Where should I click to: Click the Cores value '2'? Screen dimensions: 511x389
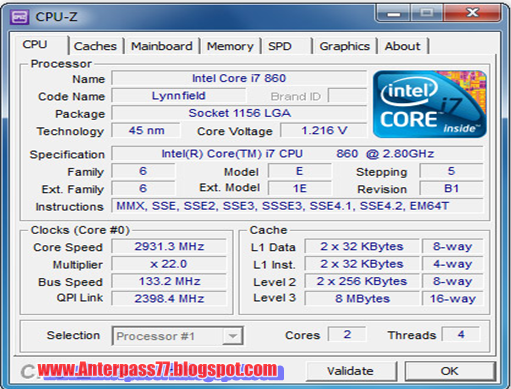347,334
